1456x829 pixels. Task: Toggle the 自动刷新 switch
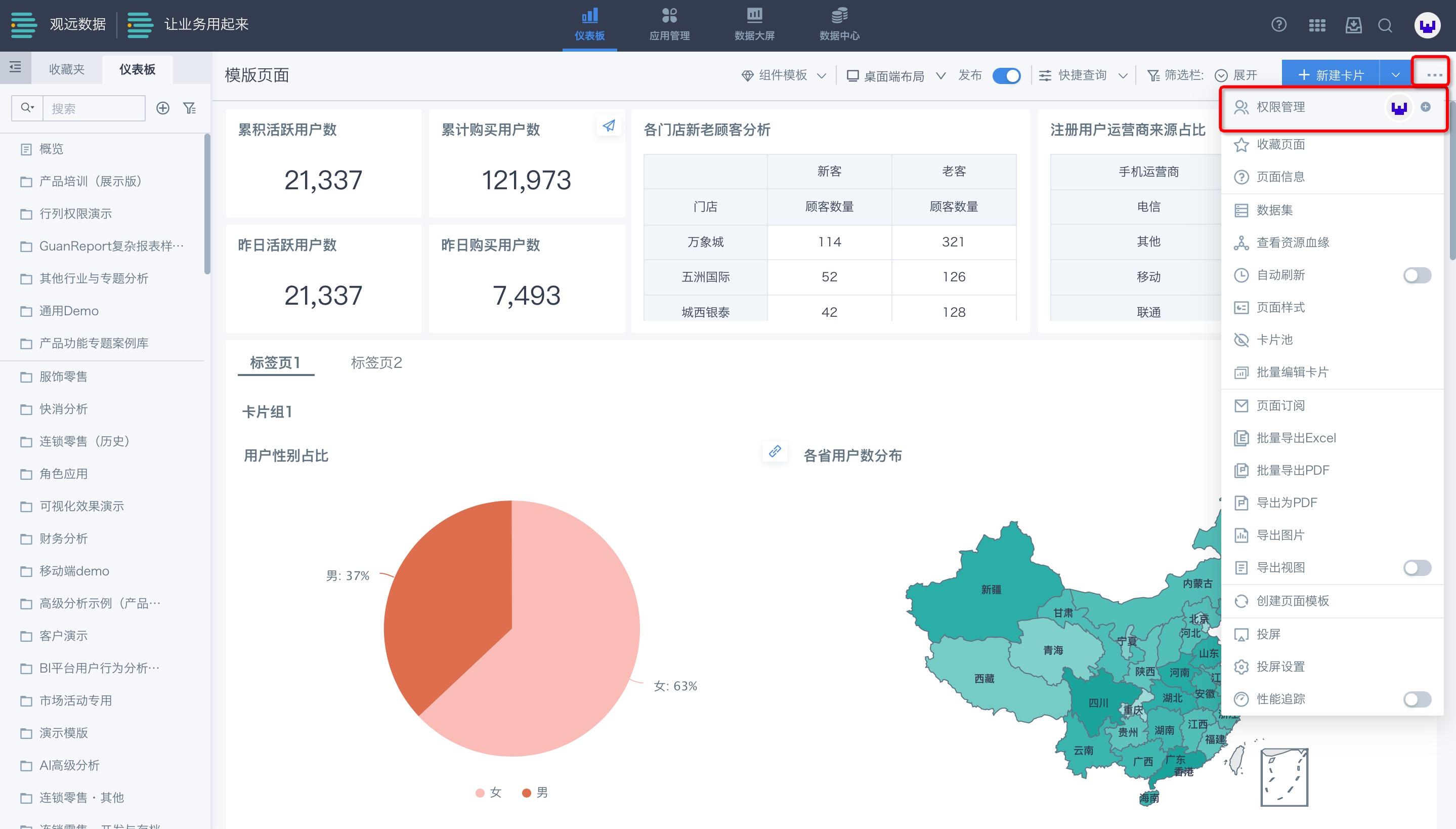pos(1417,275)
